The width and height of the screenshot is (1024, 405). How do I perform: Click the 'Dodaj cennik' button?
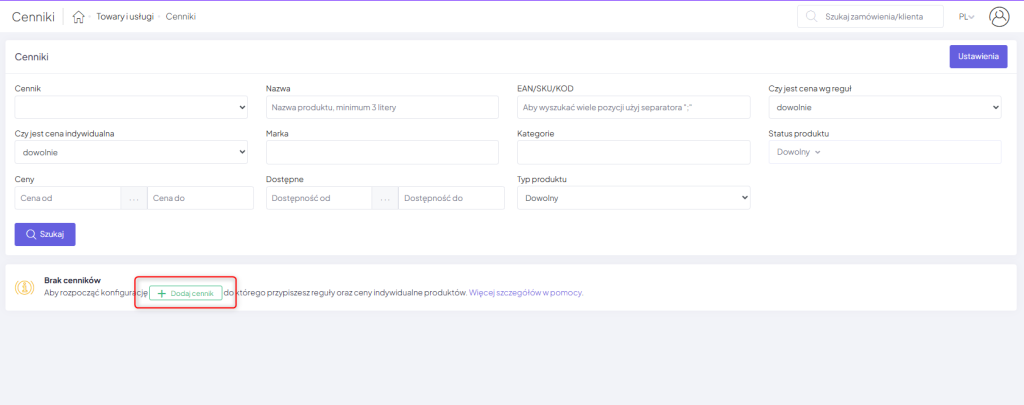coord(185,293)
